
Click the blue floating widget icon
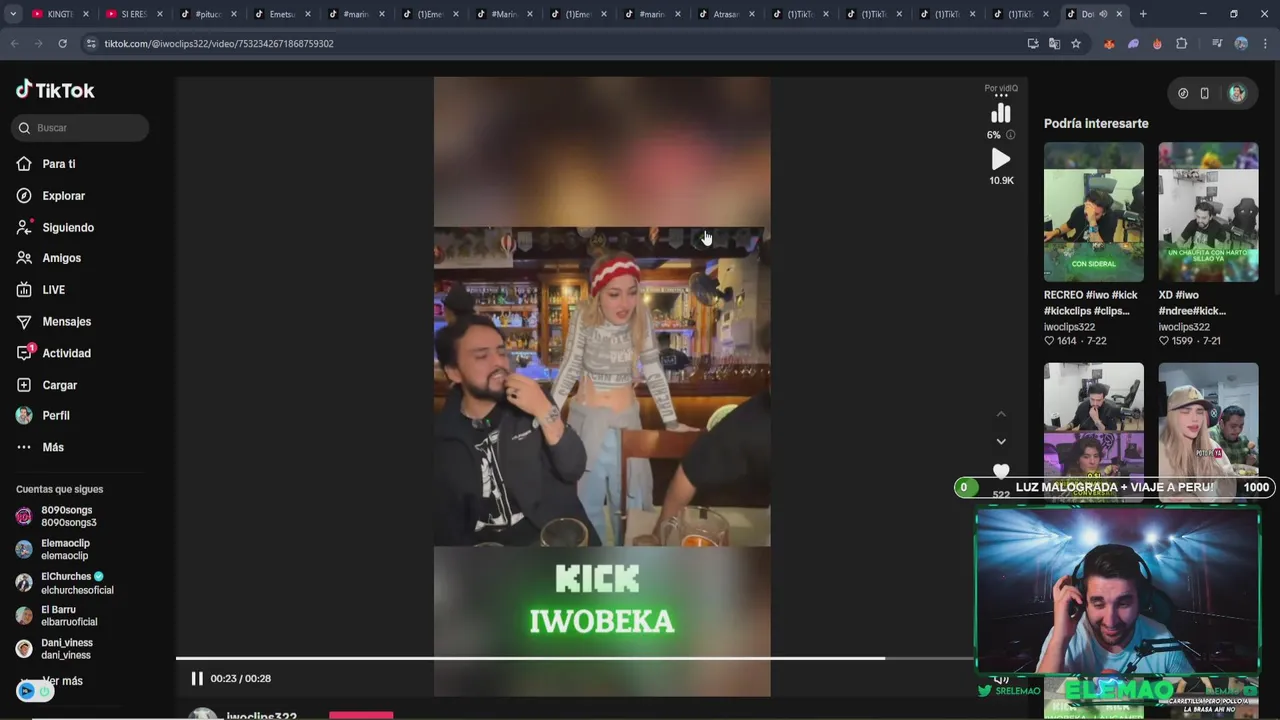pyautogui.click(x=27, y=691)
